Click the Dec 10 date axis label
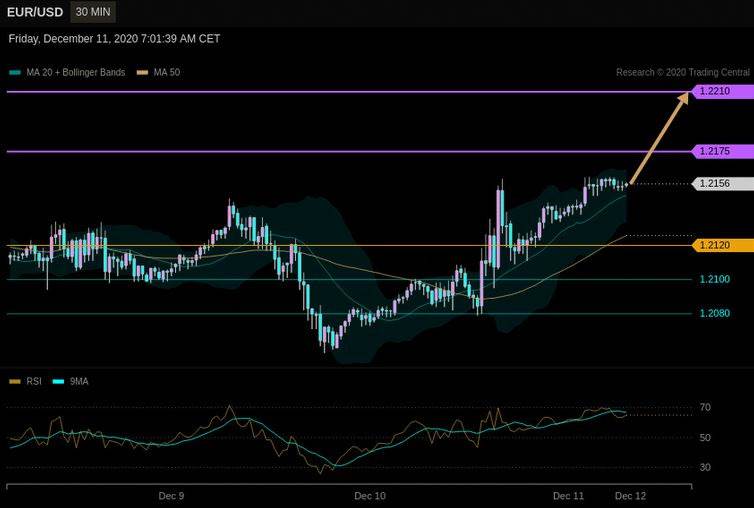The width and height of the screenshot is (754, 508). pyautogui.click(x=370, y=496)
